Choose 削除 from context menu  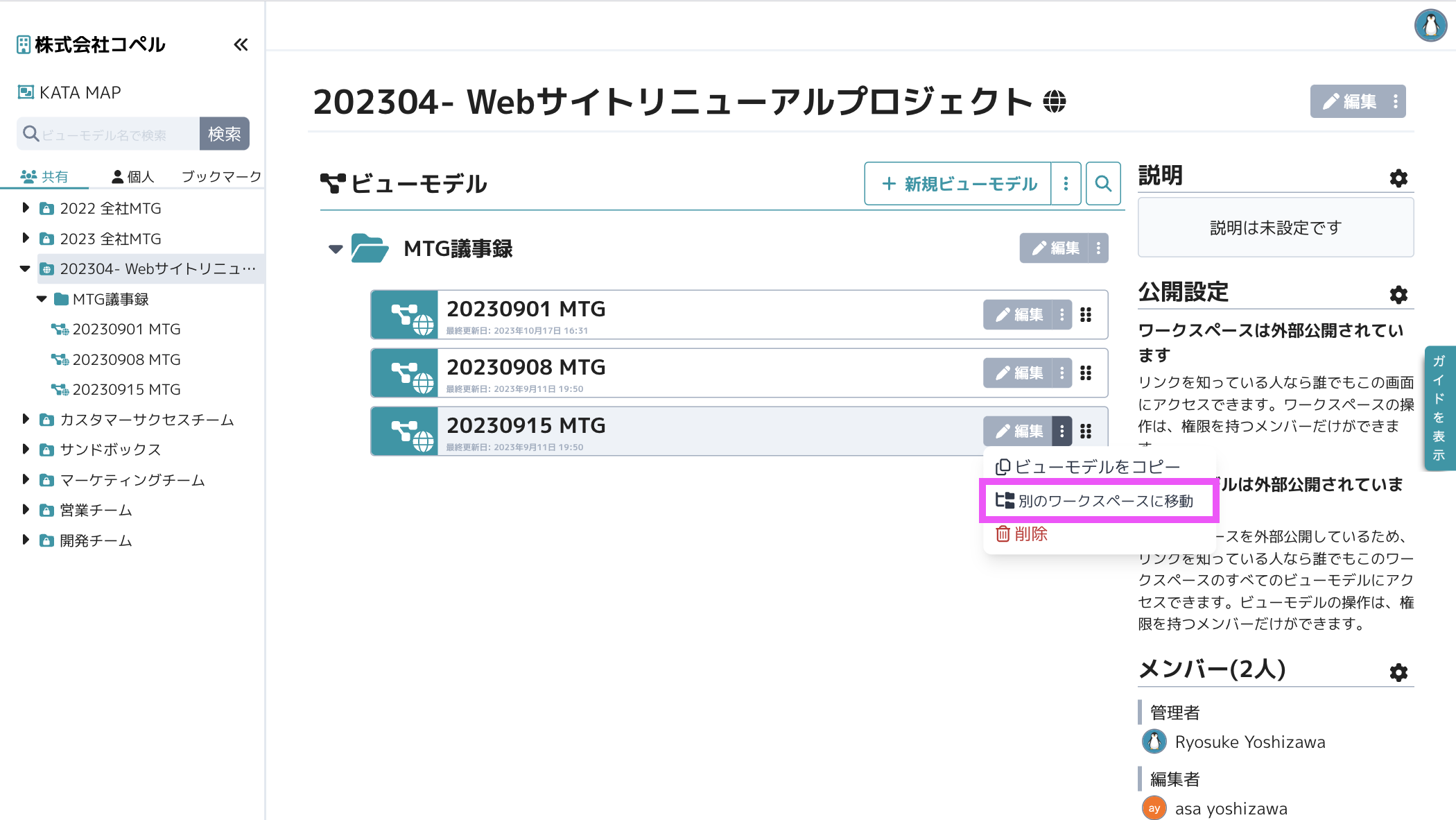[1021, 533]
